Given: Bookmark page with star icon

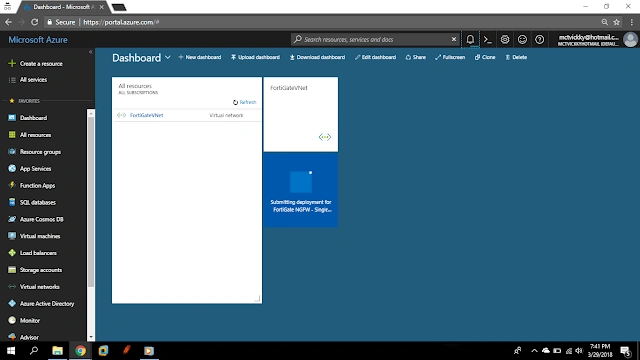Looking at the screenshot, I should tap(617, 22).
